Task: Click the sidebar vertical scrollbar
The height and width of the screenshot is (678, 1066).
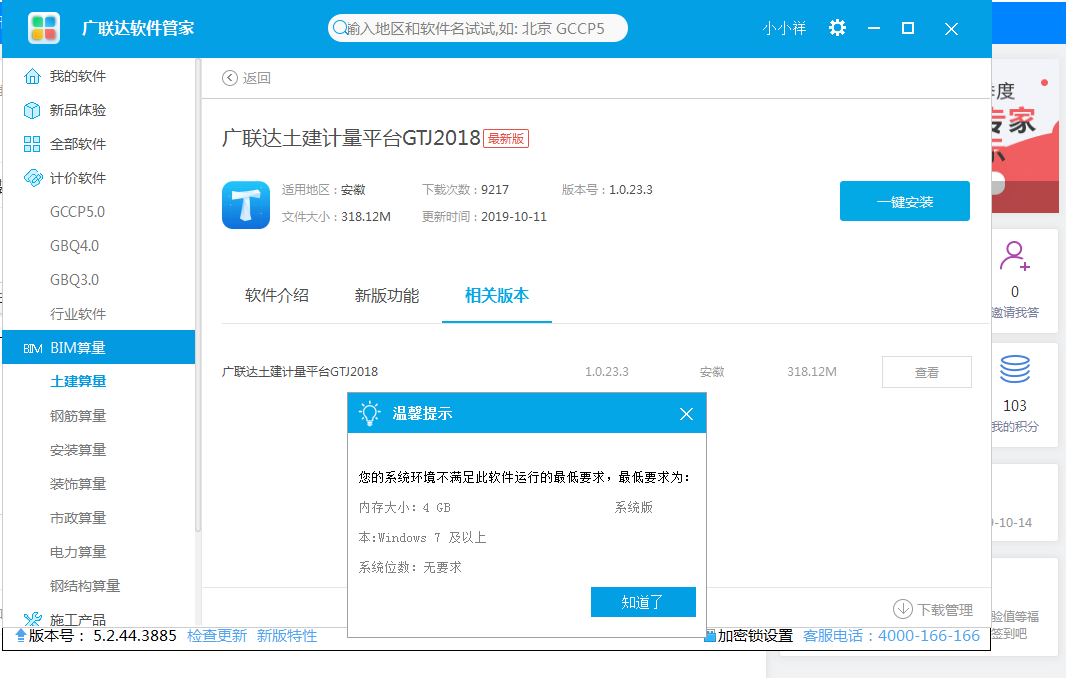Action: click(x=198, y=295)
